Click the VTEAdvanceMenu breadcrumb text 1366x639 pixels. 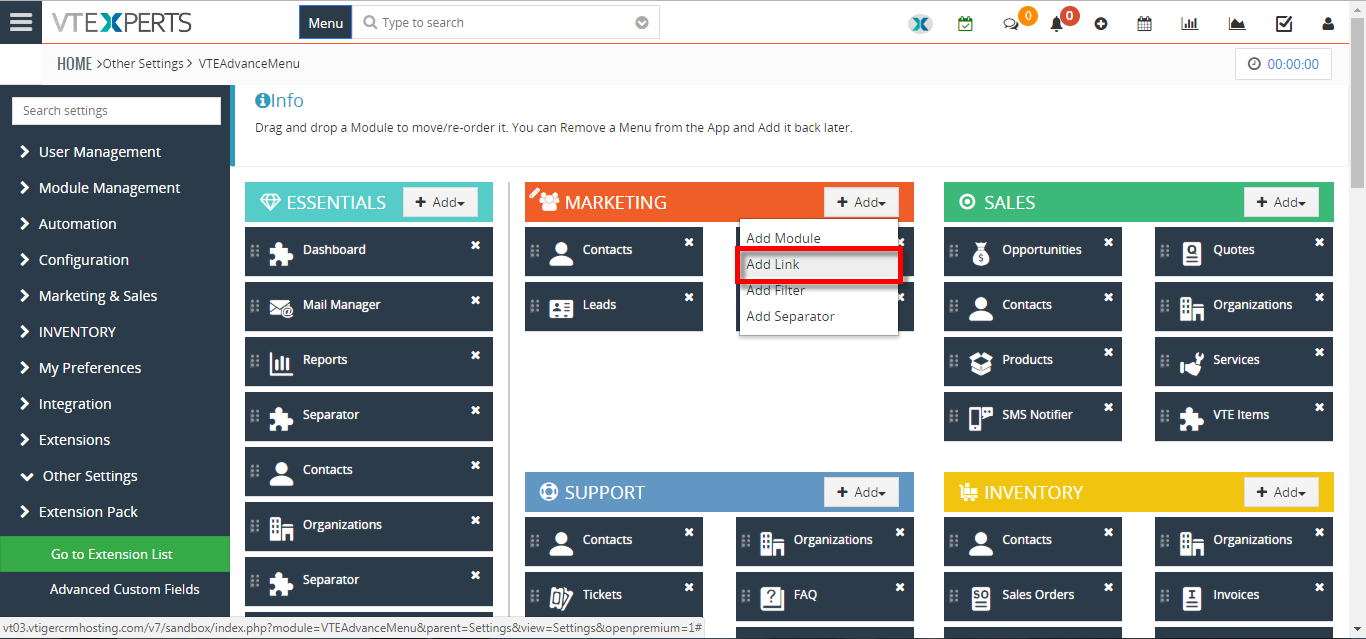[x=249, y=64]
